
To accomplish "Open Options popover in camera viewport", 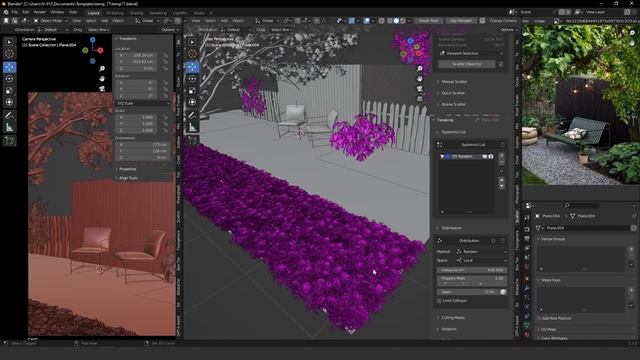I will coord(169,30).
